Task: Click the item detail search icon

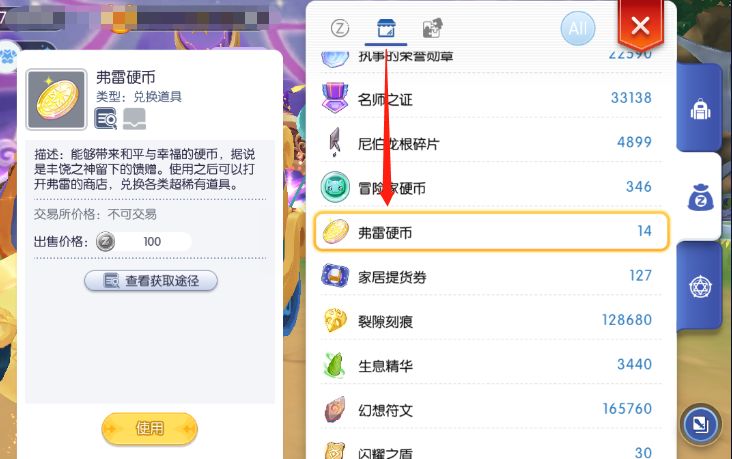Action: click(x=106, y=119)
